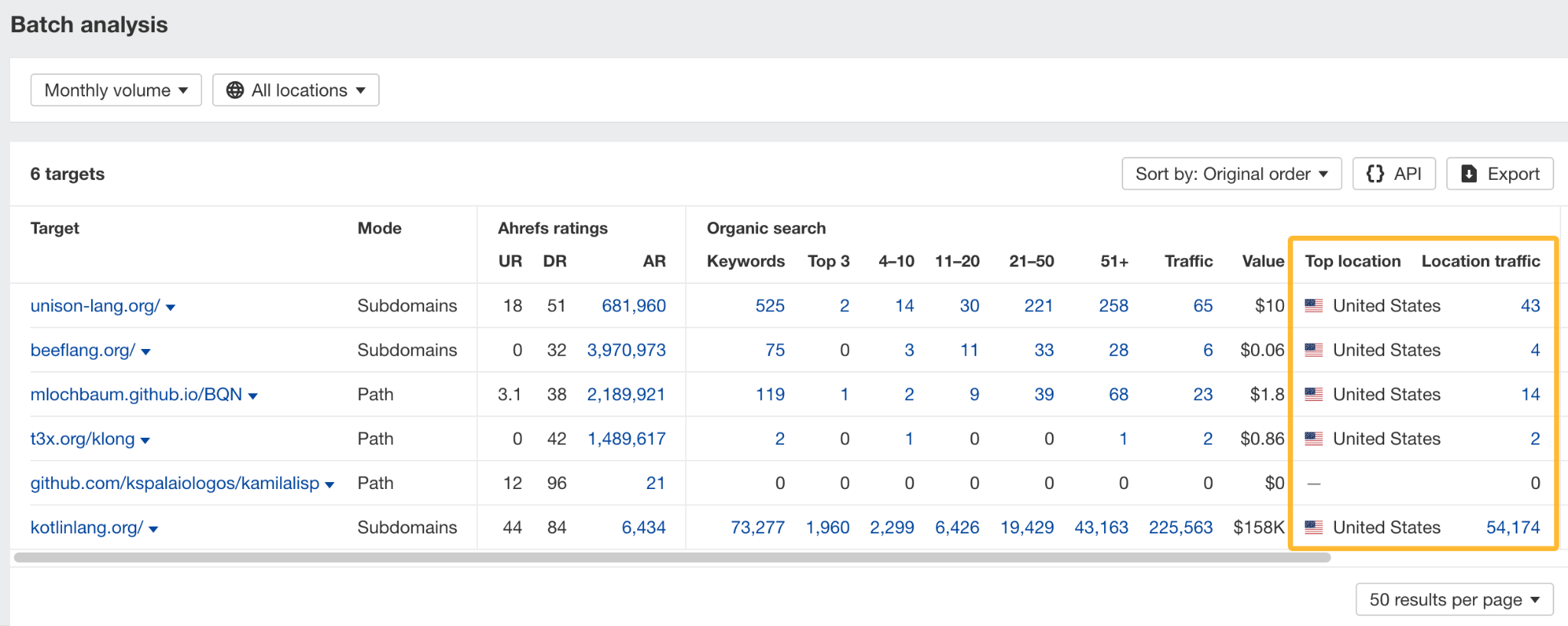Expand the caret next to kotlinlang.org/
This screenshot has height=626, width=1568.
[x=154, y=530]
